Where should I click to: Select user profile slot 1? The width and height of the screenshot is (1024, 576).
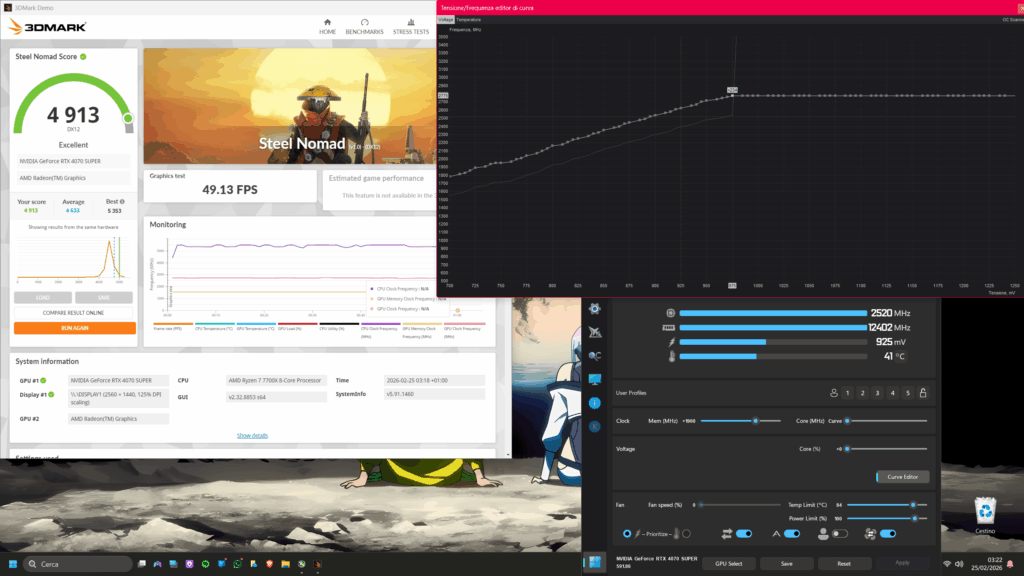coord(848,393)
